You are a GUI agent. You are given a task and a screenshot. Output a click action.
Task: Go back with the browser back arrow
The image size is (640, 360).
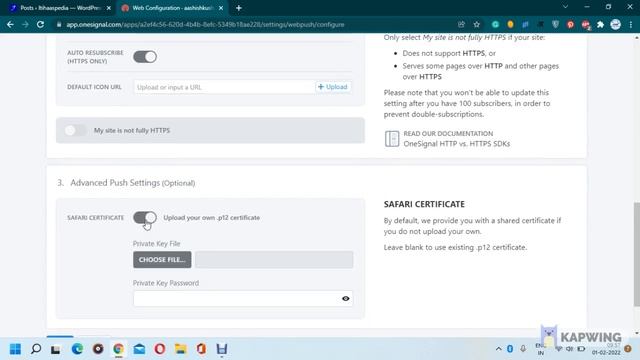[10, 24]
